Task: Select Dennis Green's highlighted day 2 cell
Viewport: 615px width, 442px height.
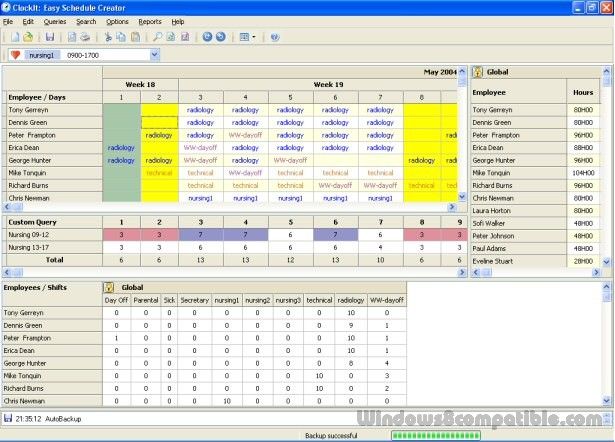Action: pyautogui.click(x=159, y=122)
